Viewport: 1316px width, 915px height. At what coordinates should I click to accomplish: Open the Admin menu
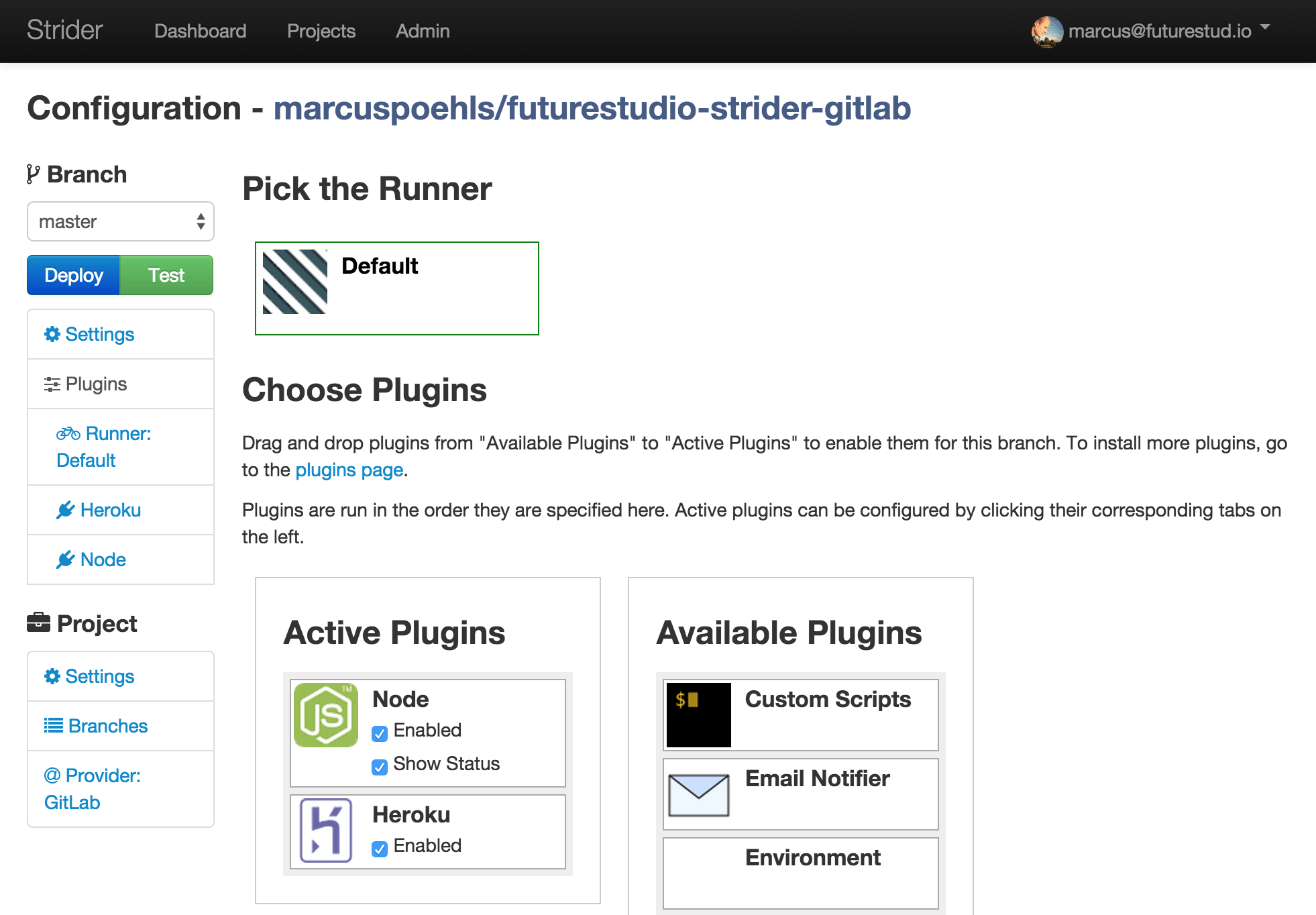(423, 31)
